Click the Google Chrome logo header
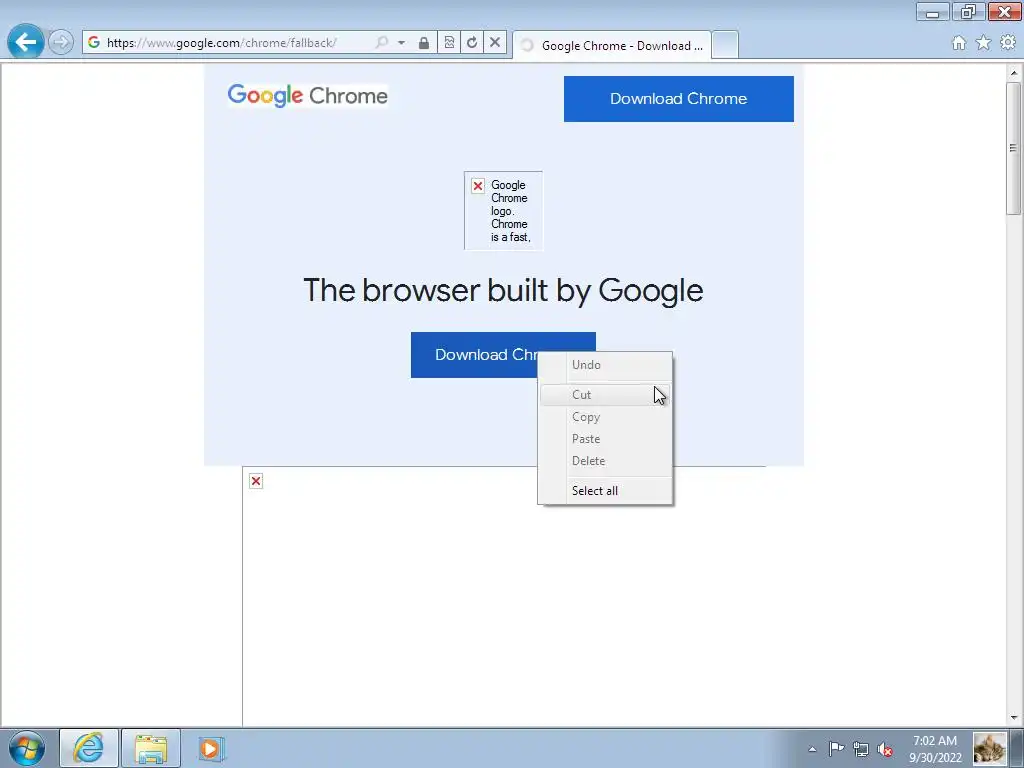 (x=308, y=95)
